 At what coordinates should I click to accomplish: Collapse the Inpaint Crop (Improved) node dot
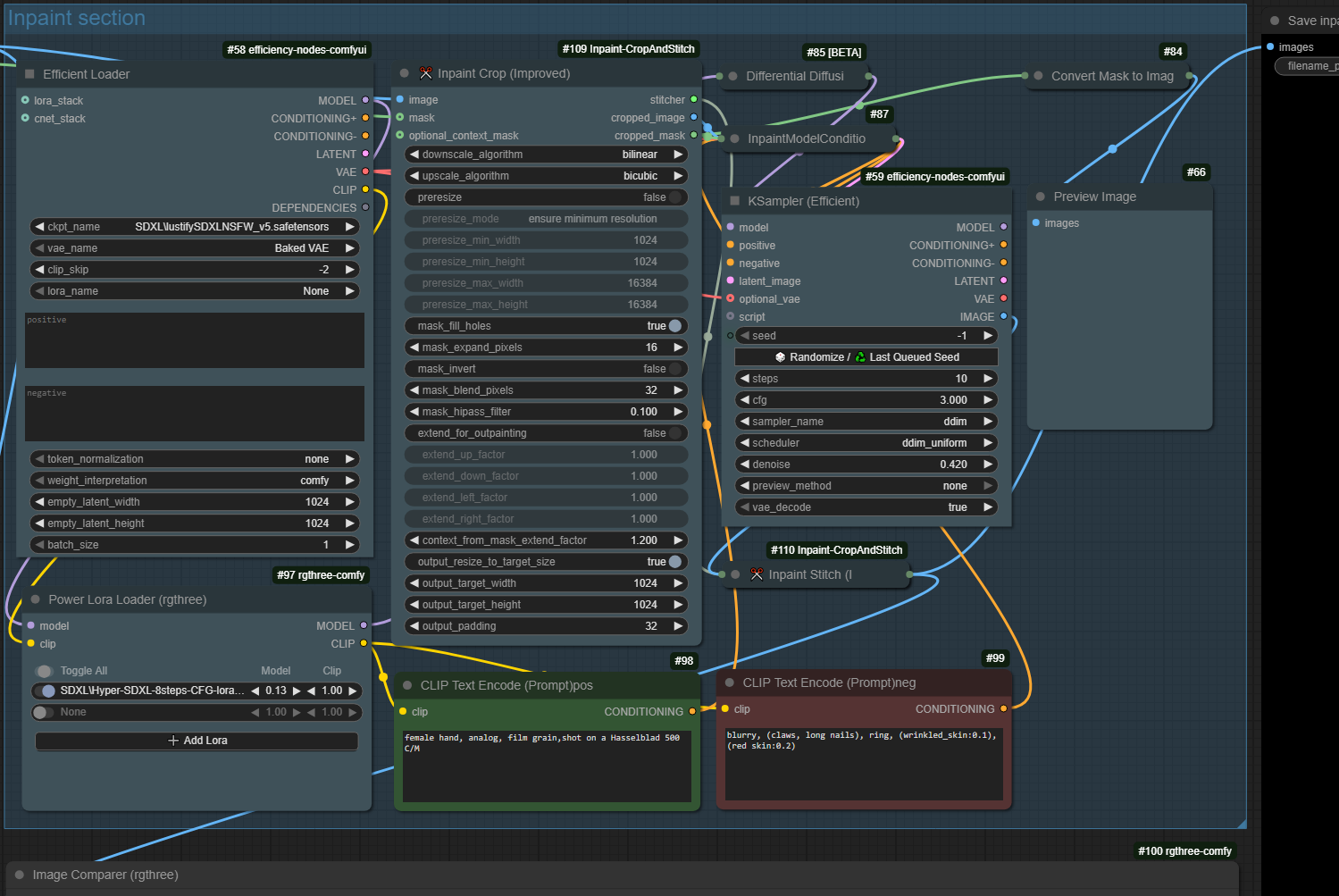(x=405, y=73)
